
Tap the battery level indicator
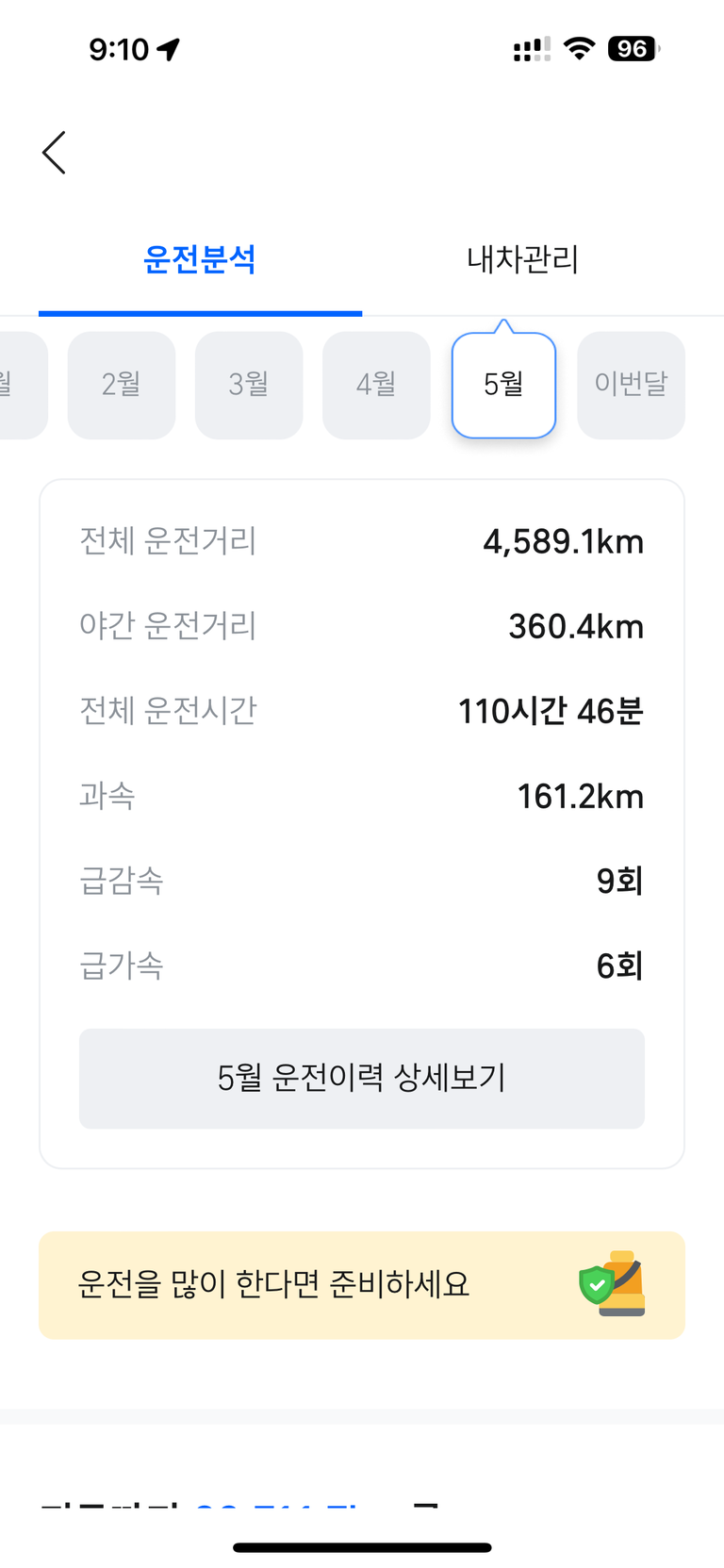click(633, 48)
